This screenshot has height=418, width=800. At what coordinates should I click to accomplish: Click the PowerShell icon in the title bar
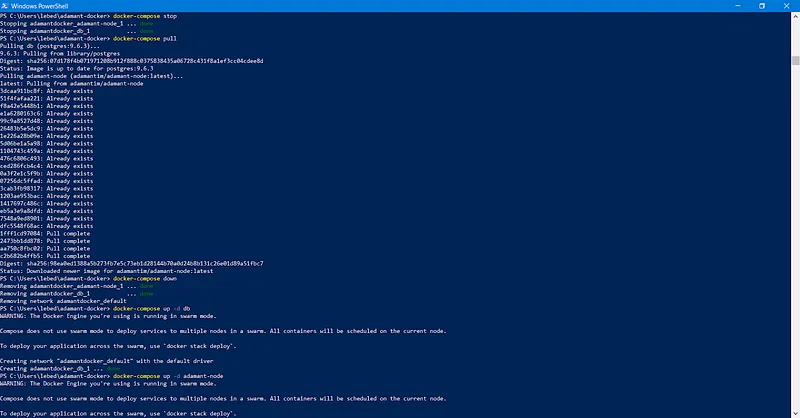pyautogui.click(x=5, y=6)
